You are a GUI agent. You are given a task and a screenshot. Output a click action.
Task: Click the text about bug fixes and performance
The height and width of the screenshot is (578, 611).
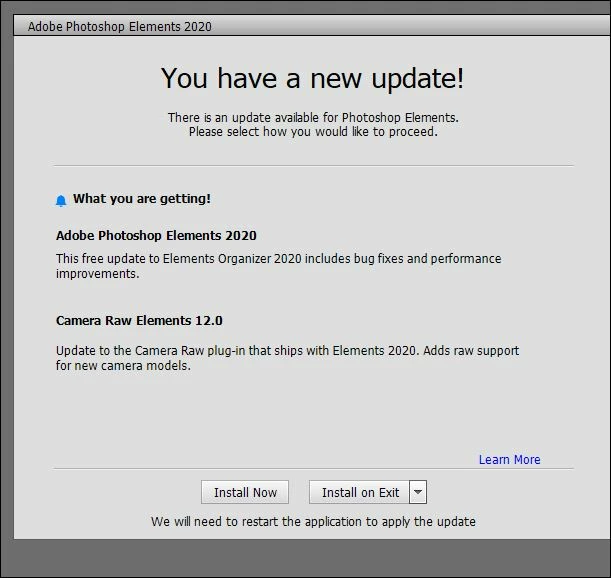coord(279,266)
